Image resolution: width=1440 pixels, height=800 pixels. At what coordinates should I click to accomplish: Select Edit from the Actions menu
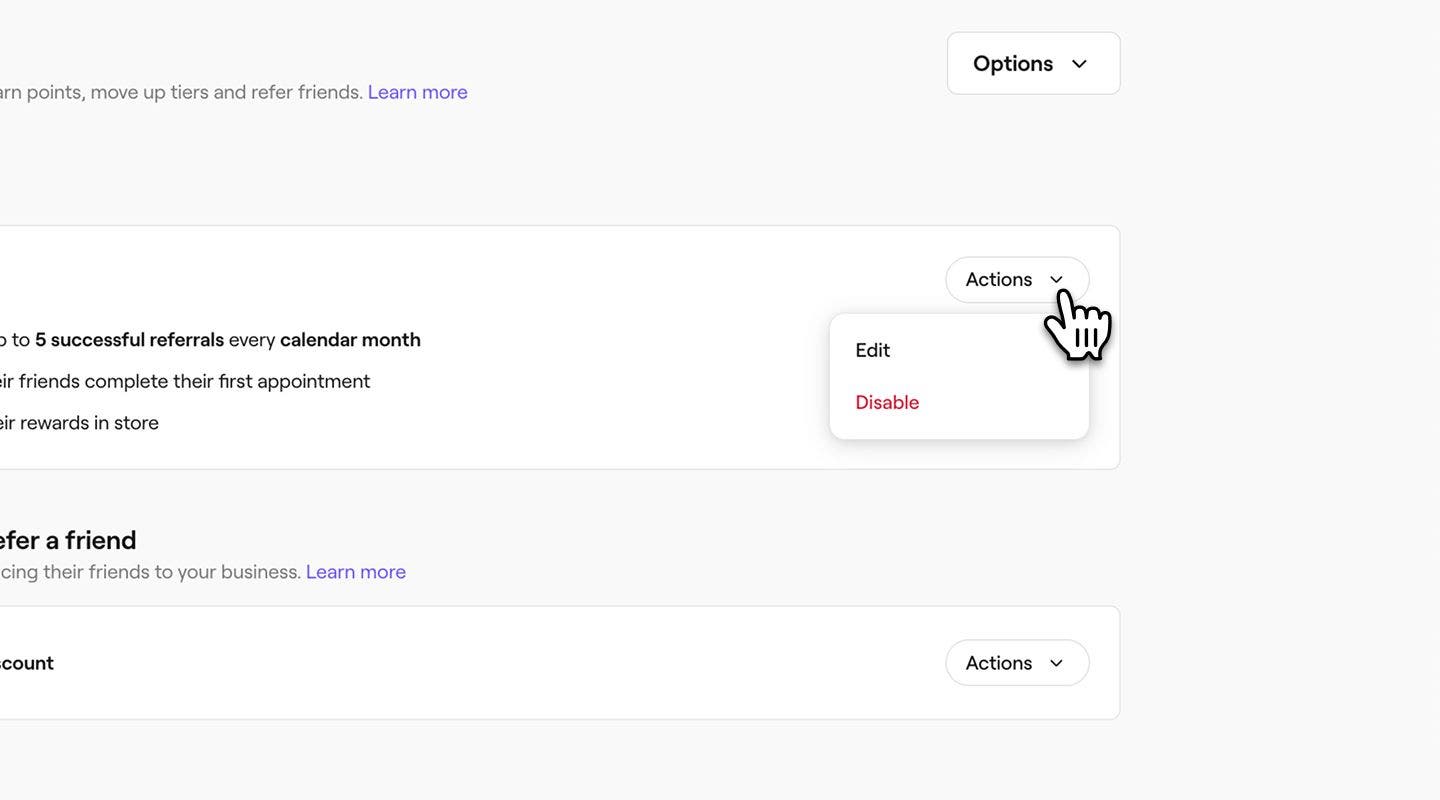871,349
